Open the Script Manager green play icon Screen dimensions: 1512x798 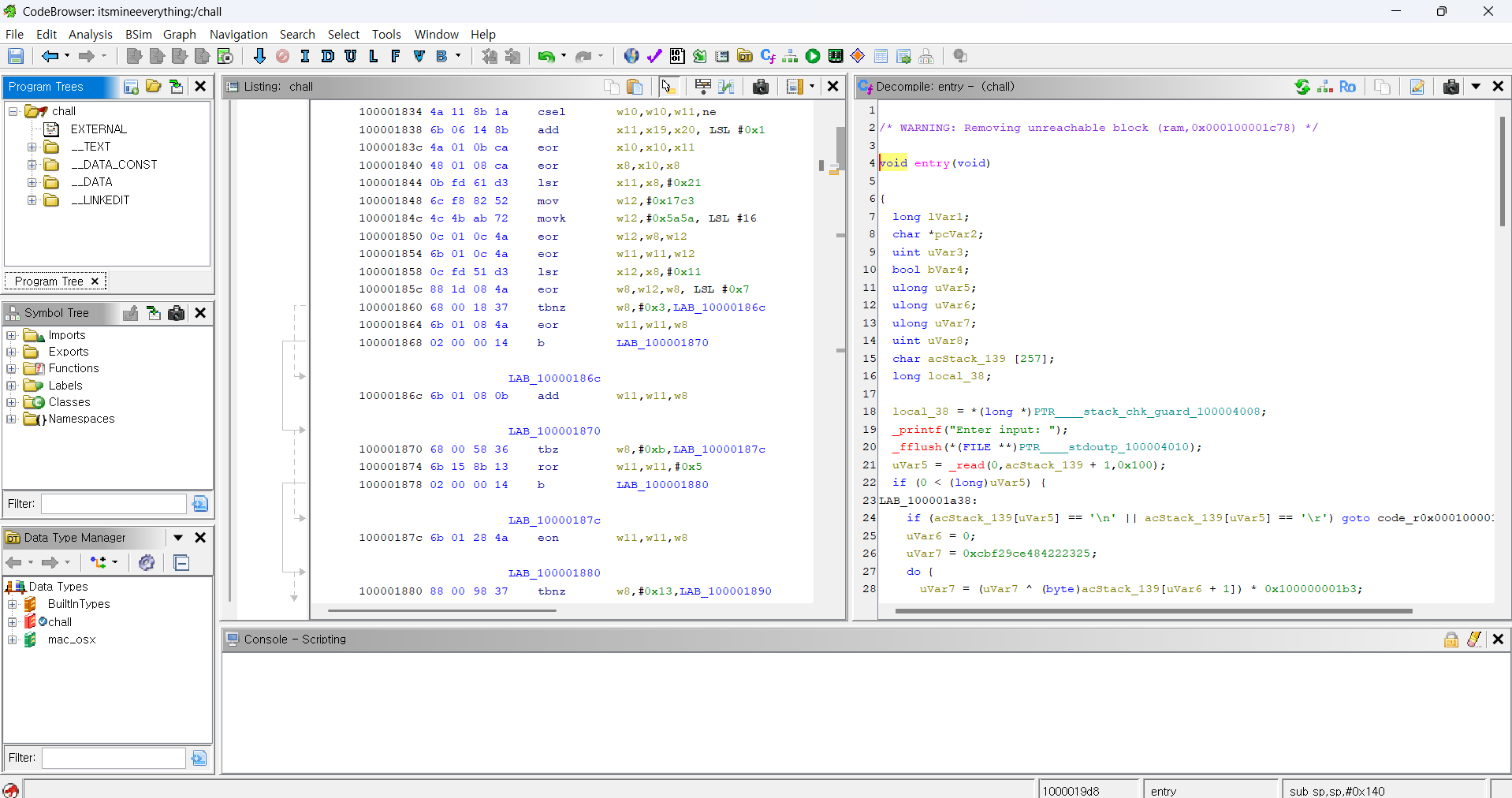pyautogui.click(x=813, y=56)
